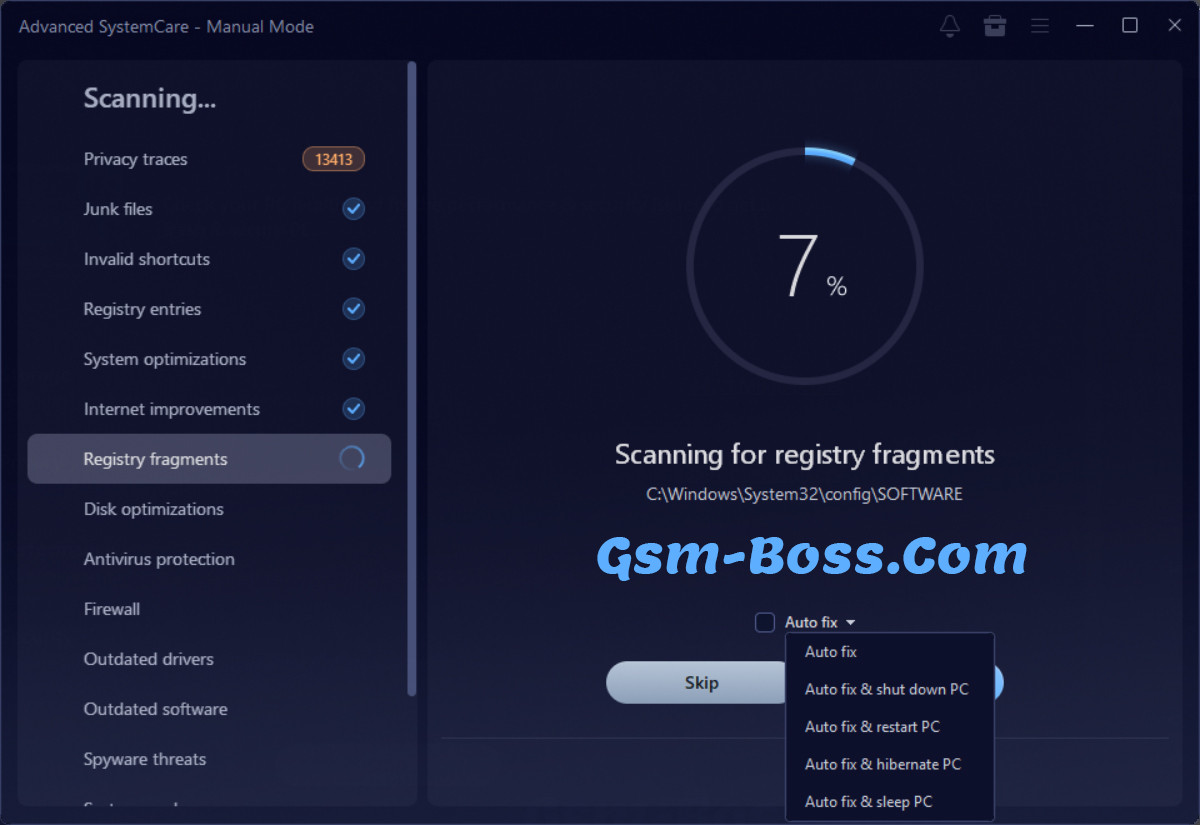Toggle the Internet improvements checkmark
1200x825 pixels.
pyautogui.click(x=353, y=409)
